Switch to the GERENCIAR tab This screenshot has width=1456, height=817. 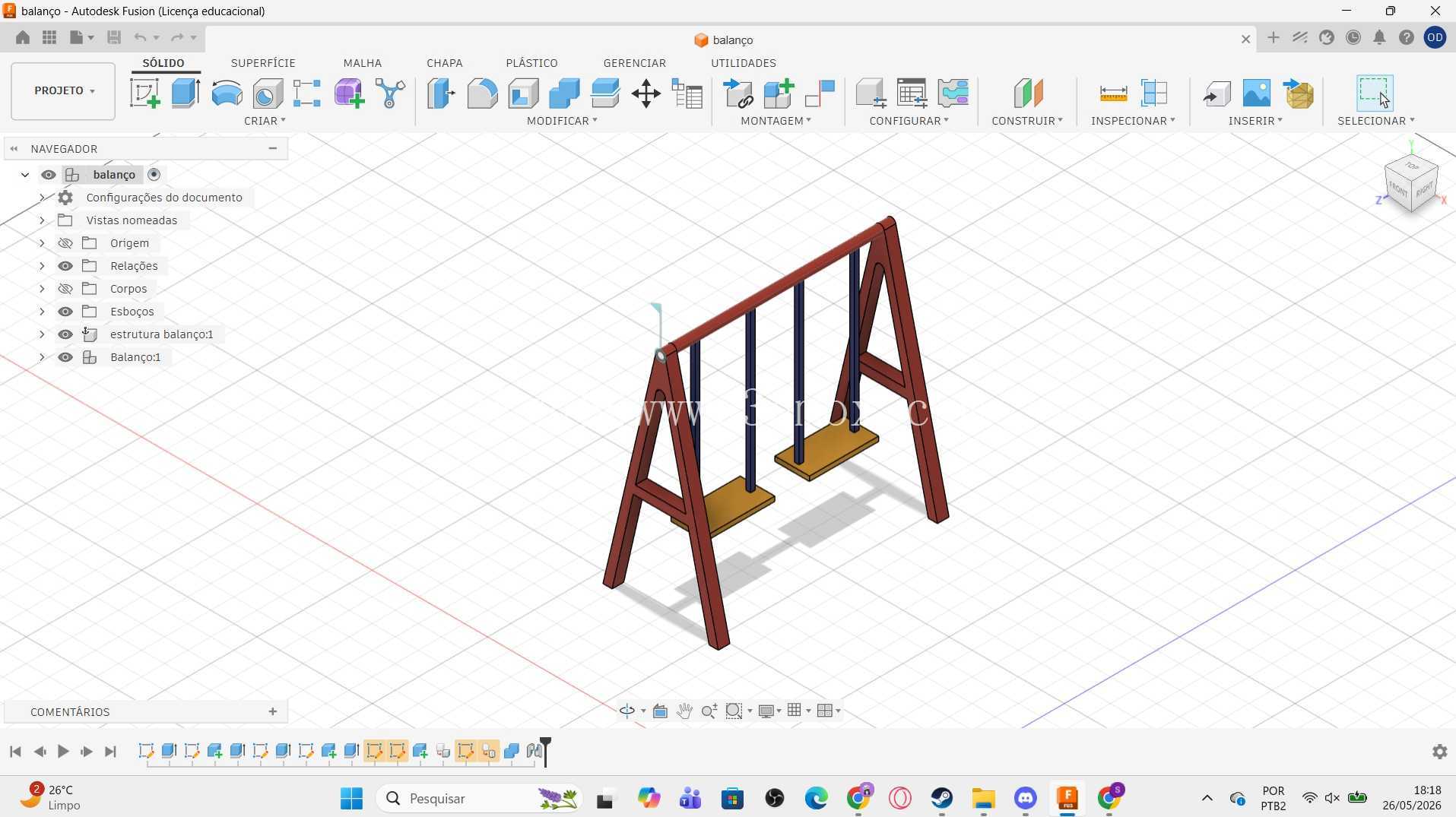634,63
